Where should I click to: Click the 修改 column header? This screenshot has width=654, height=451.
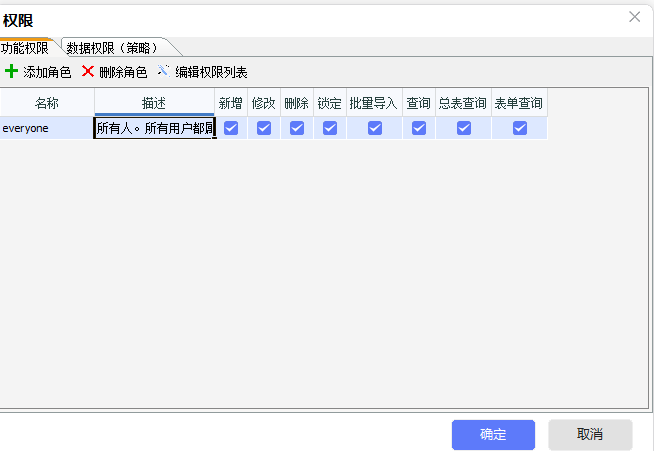pos(264,103)
